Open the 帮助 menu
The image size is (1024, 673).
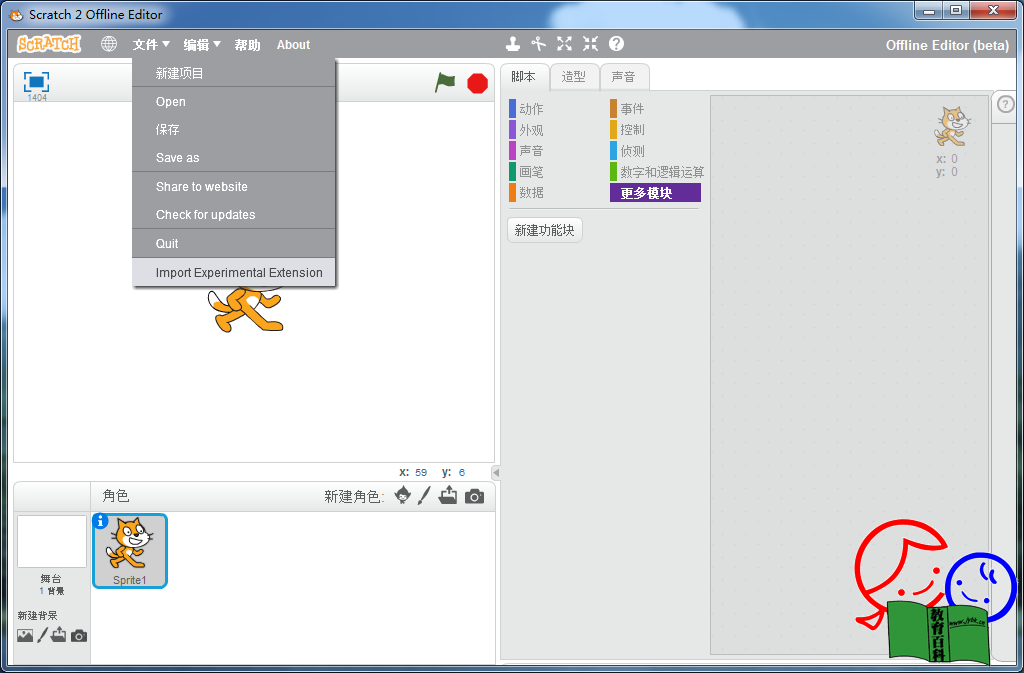coord(248,44)
